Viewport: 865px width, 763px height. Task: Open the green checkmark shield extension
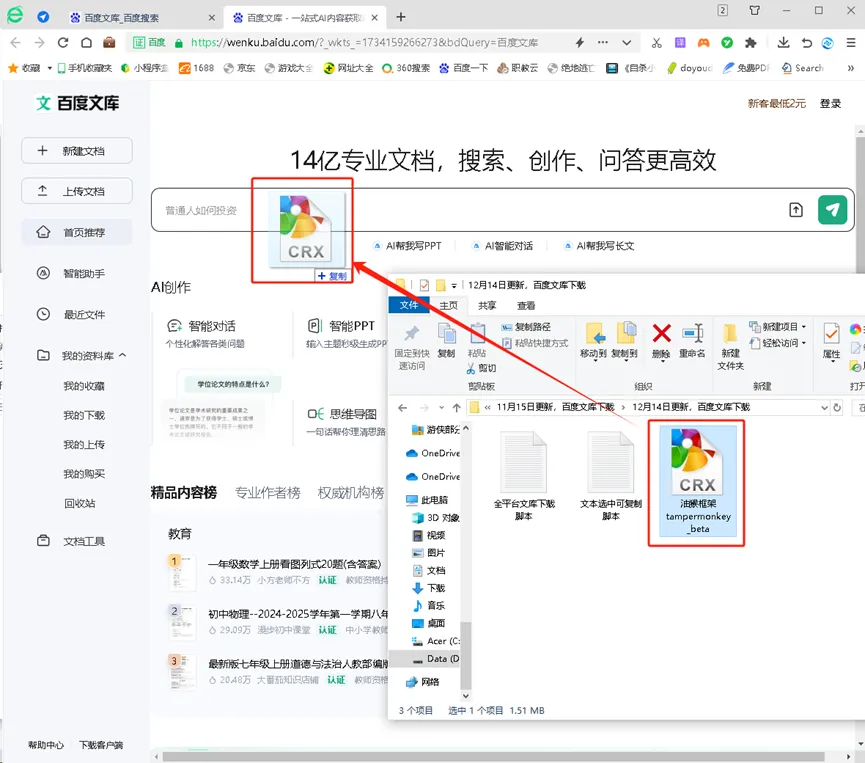727,42
